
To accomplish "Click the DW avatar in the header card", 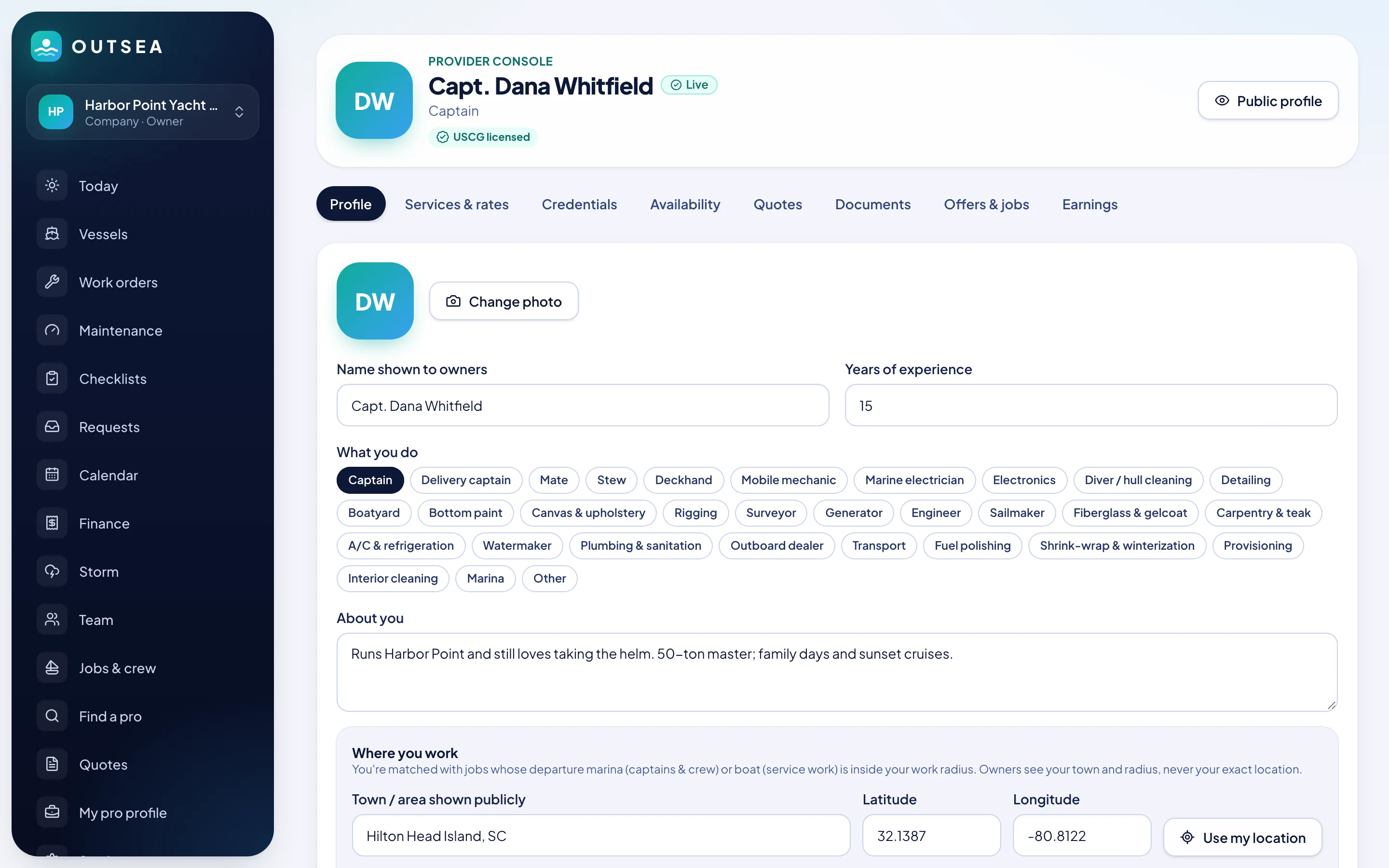I will click(374, 100).
